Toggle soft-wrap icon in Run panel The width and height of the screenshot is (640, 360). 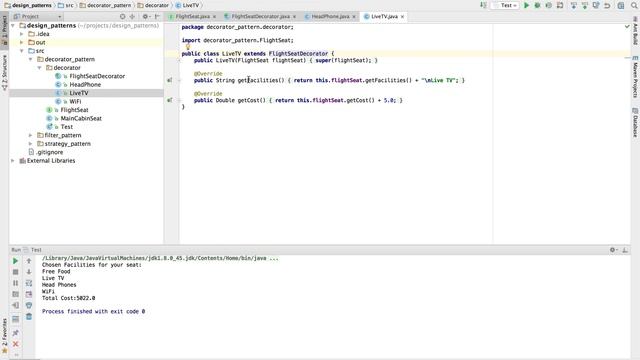(29, 283)
